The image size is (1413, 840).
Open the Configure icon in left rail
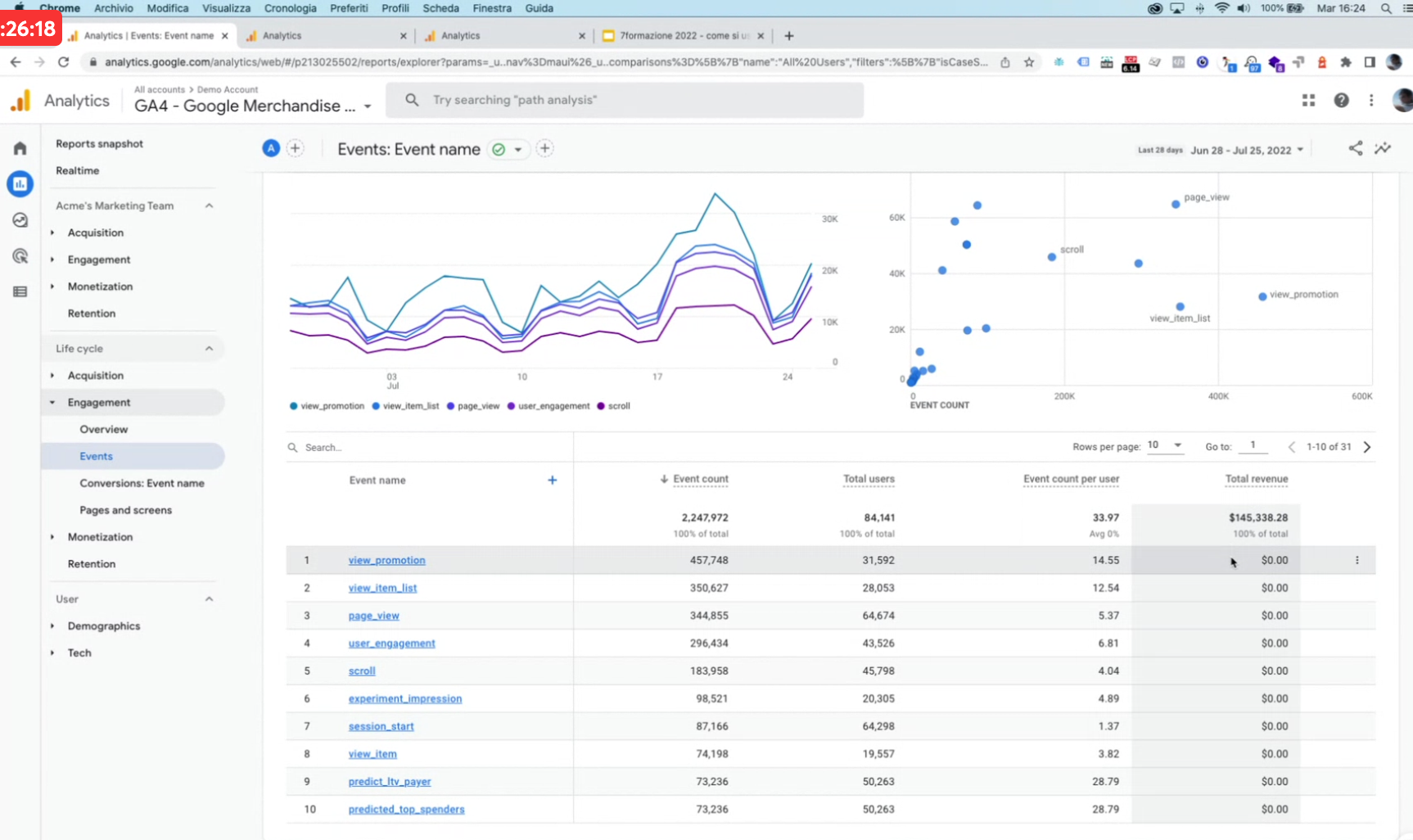pyautogui.click(x=20, y=291)
